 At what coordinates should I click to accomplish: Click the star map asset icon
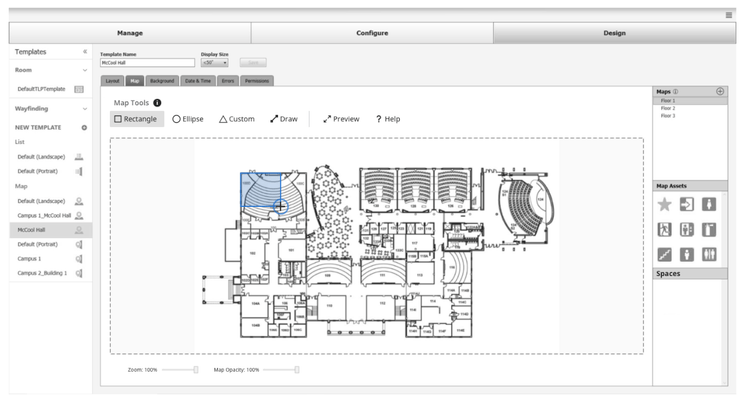(665, 205)
